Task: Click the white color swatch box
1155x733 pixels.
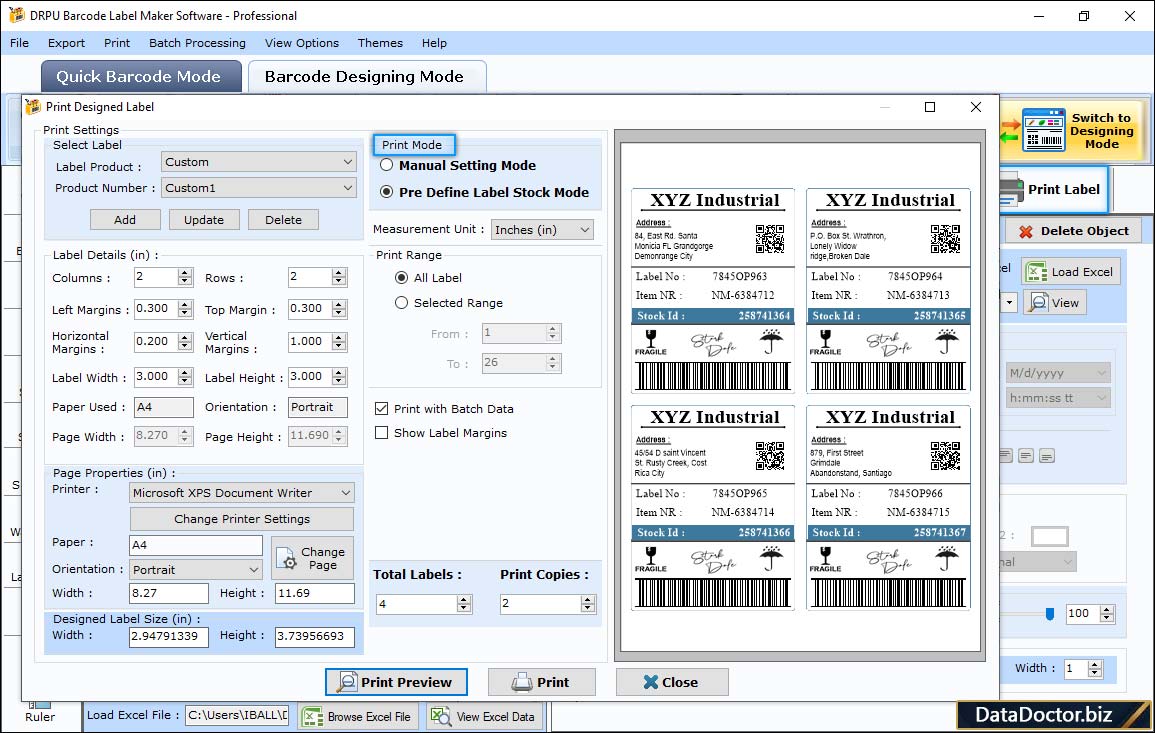Action: click(x=1050, y=536)
